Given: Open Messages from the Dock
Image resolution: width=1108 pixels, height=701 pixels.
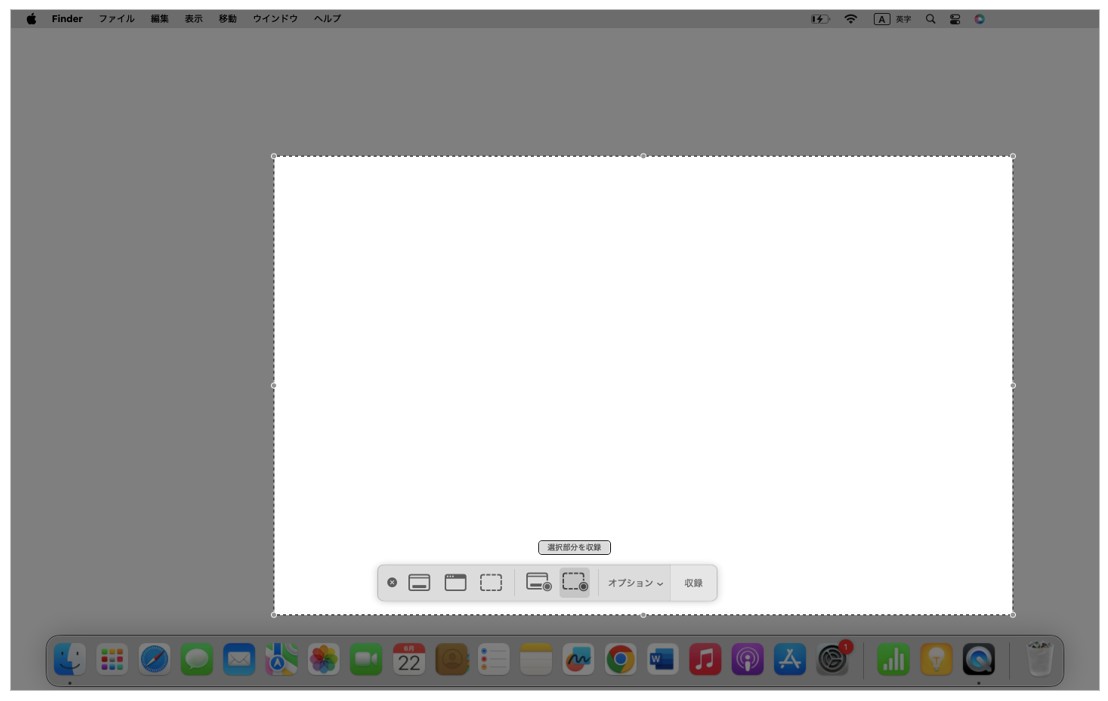Looking at the screenshot, I should (196, 660).
